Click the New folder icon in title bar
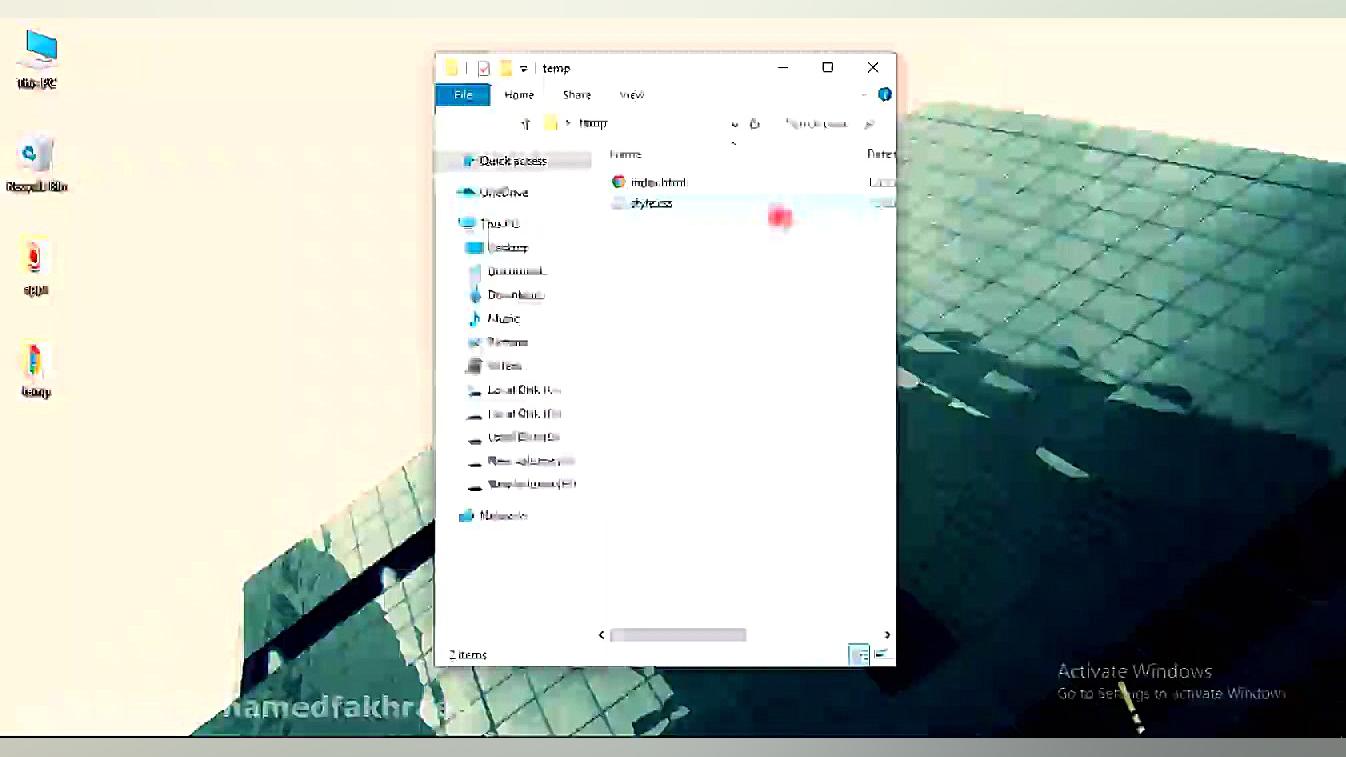 tap(506, 68)
